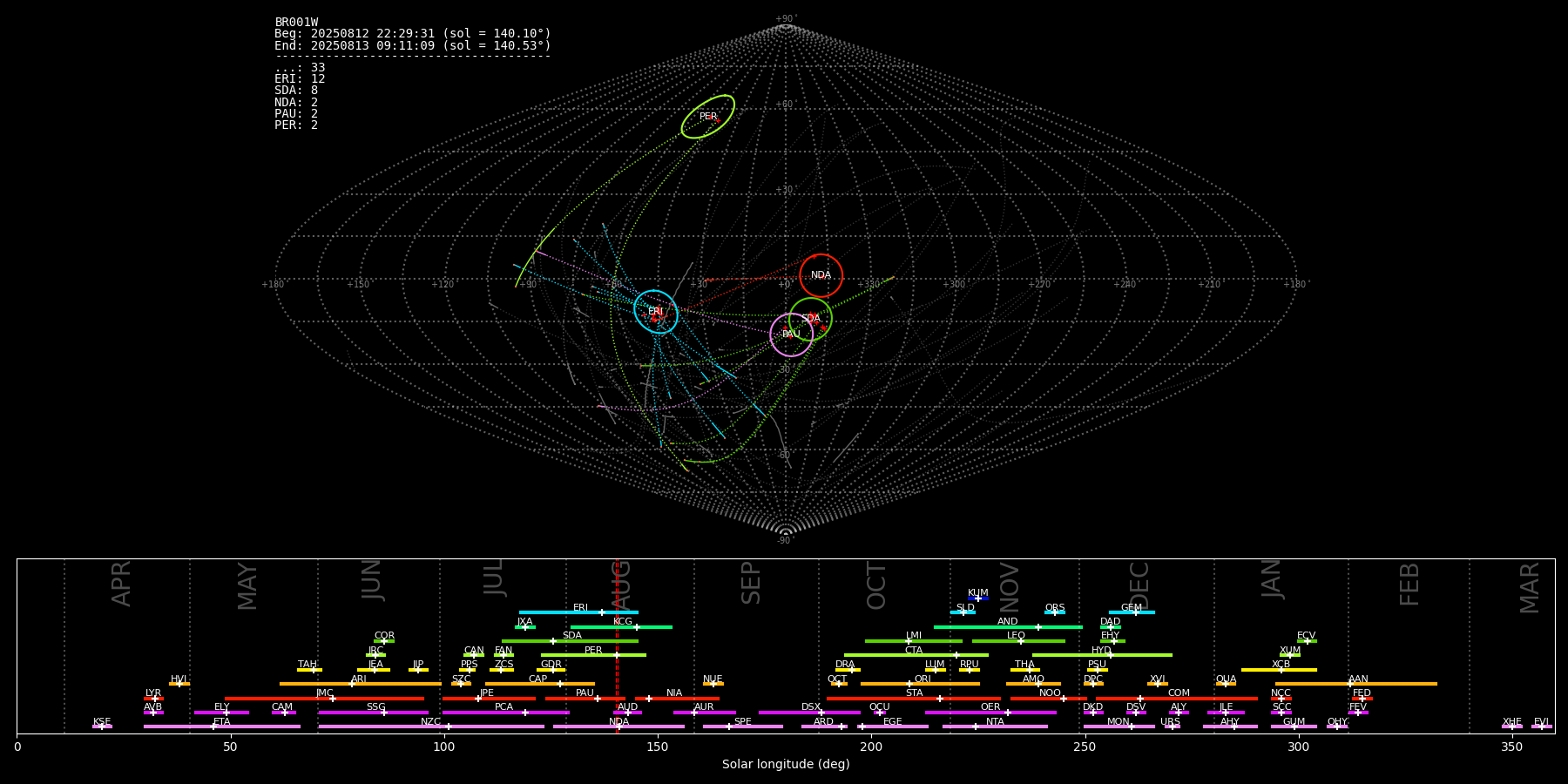1568x784 pixels.
Task: Click the 150 tick on solar longitude axis
Action: point(658,747)
